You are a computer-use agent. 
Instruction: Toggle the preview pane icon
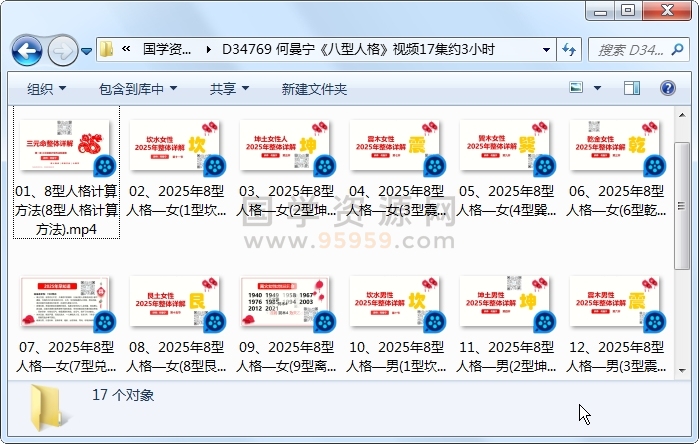tap(631, 88)
